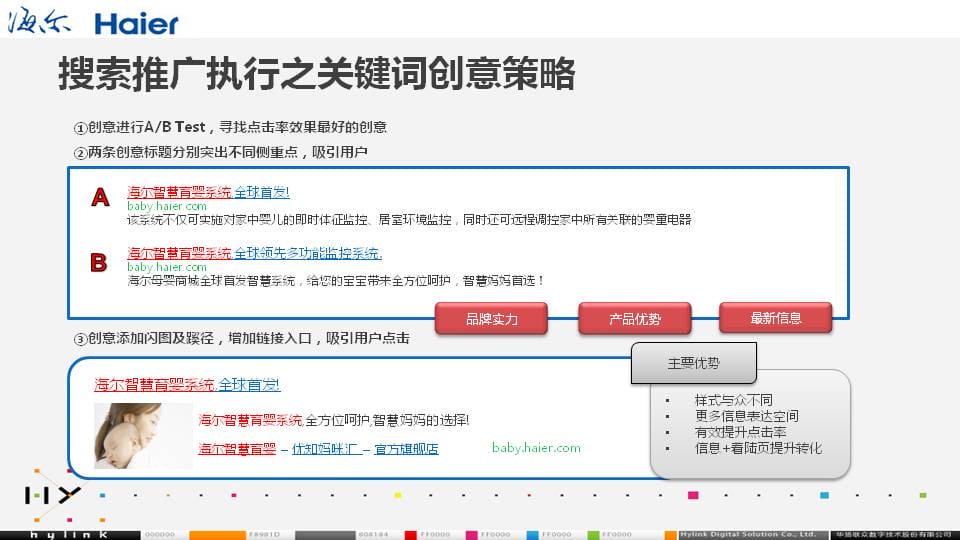Image resolution: width=960 pixels, height=540 pixels.
Task: Click bullet 信息+着陆页提升转化
Action: point(758,448)
